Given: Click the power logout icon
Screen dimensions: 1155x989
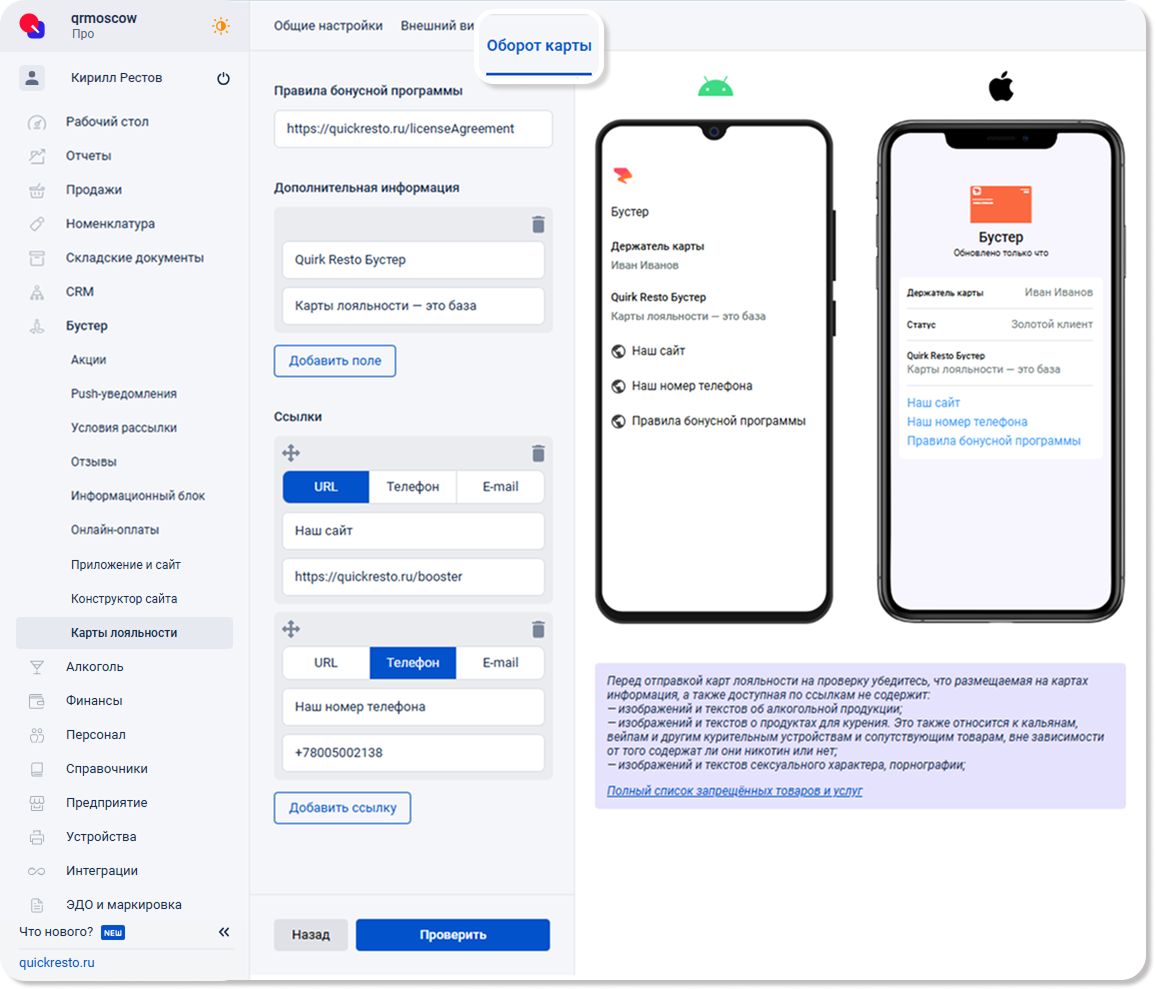Looking at the screenshot, I should click(223, 78).
